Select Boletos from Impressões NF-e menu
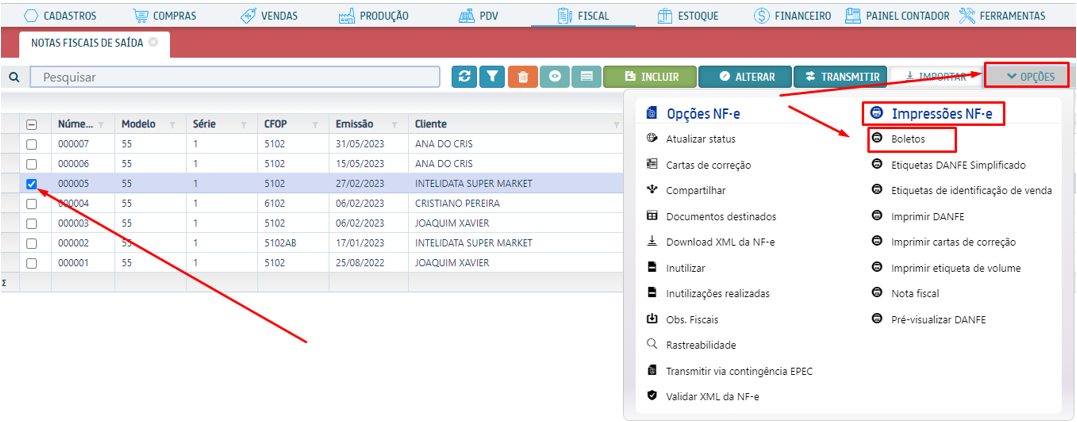 [x=908, y=139]
